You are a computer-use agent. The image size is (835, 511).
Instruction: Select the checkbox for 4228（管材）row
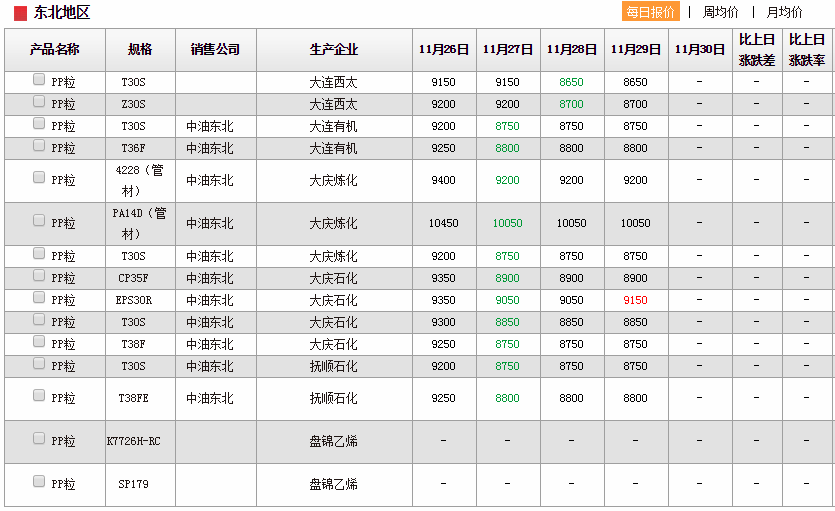pos(39,178)
